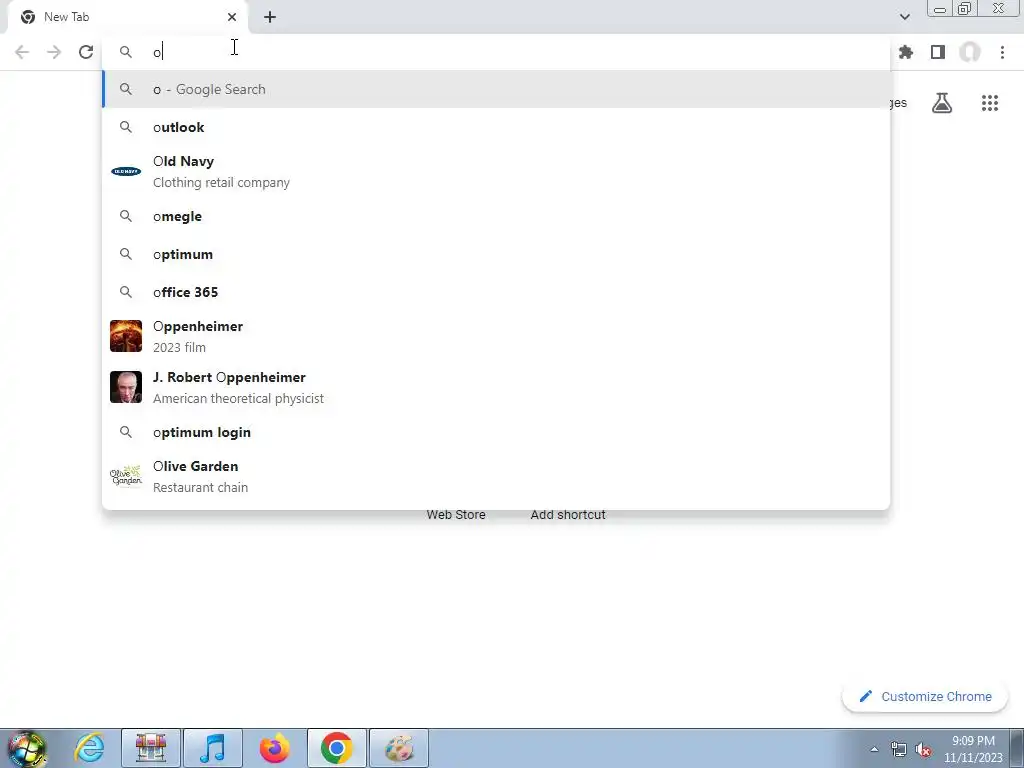
Task: Click the search icon beside optimum login
Action: 126,432
